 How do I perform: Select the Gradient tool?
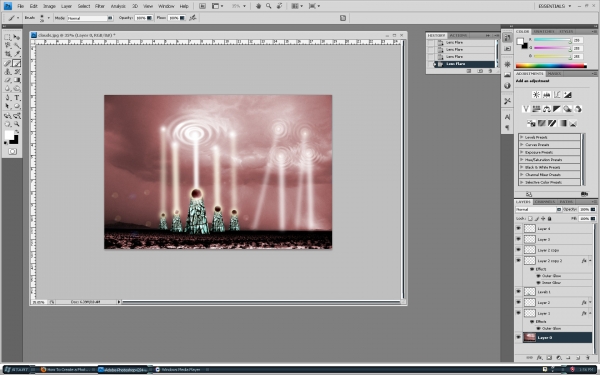[17, 80]
